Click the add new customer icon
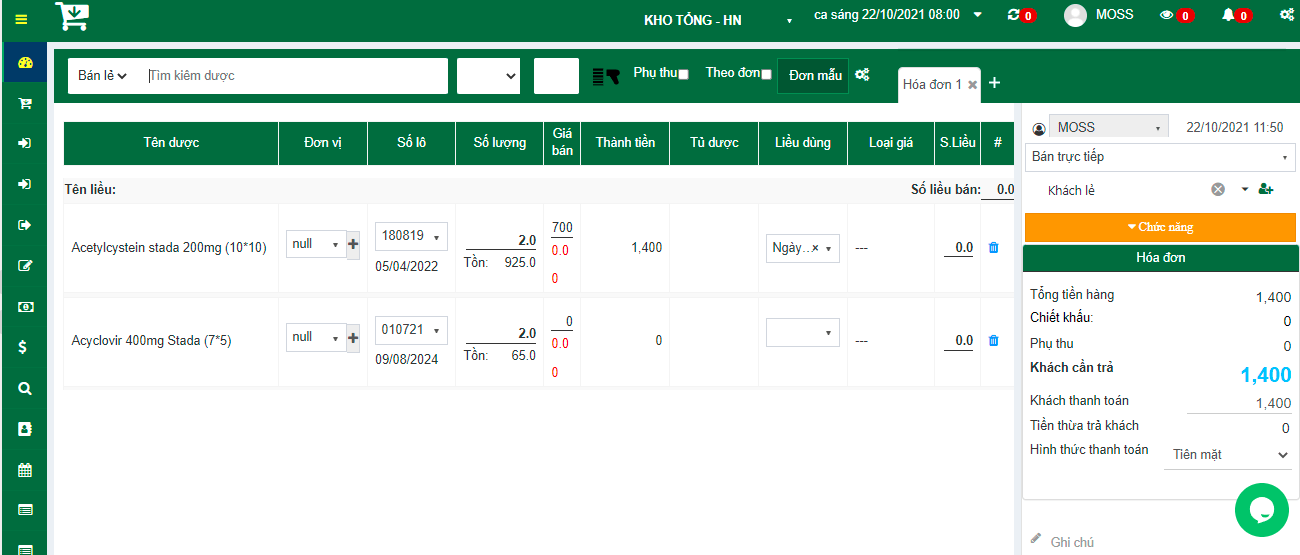The width and height of the screenshot is (1300, 555). [1265, 189]
